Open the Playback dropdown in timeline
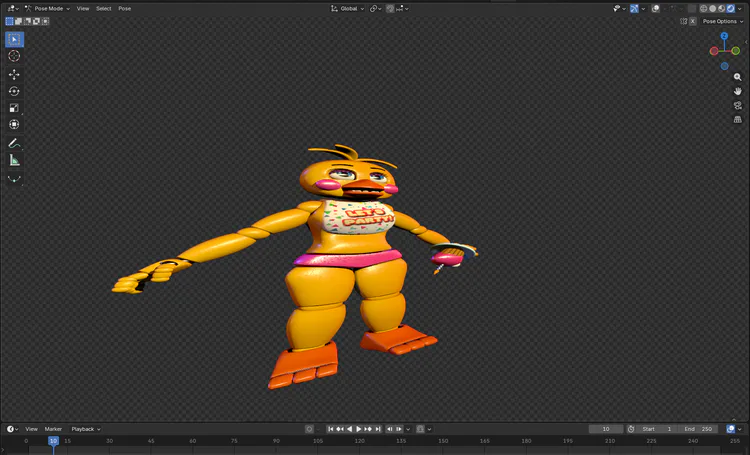 click(x=86, y=429)
